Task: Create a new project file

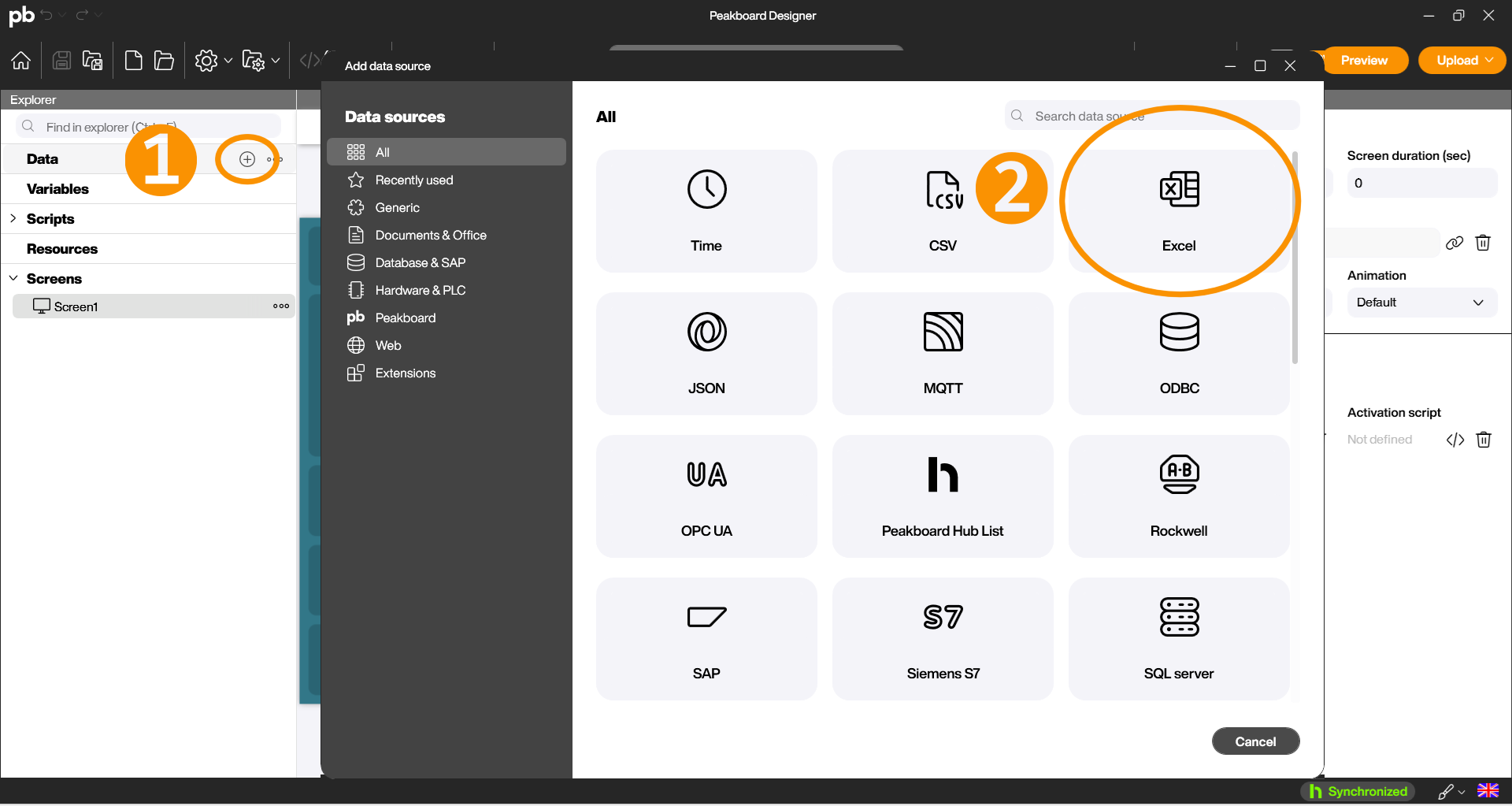Action: (x=134, y=61)
